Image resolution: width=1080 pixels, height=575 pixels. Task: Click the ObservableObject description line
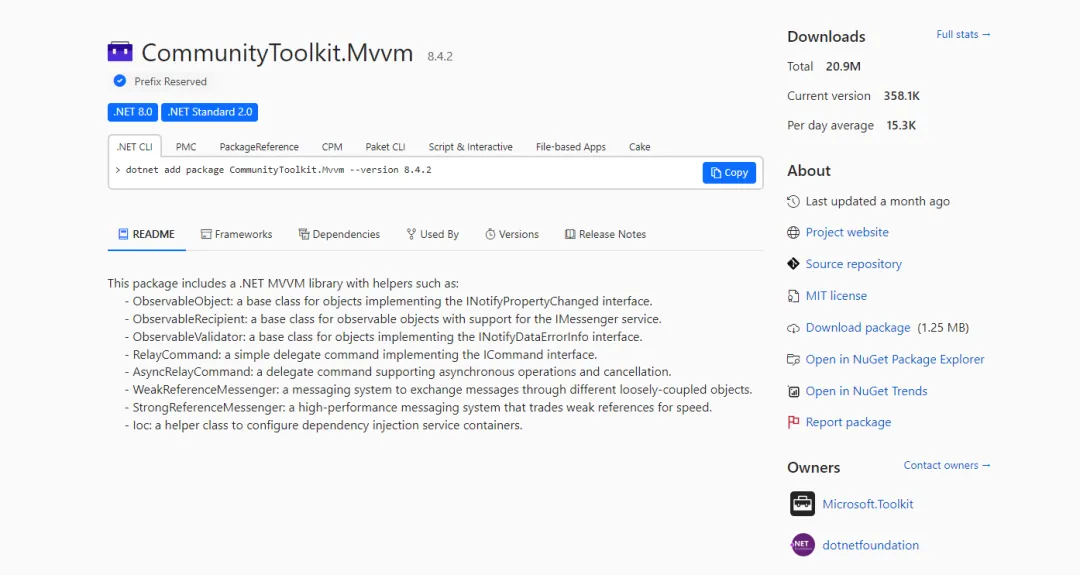pyautogui.click(x=388, y=302)
